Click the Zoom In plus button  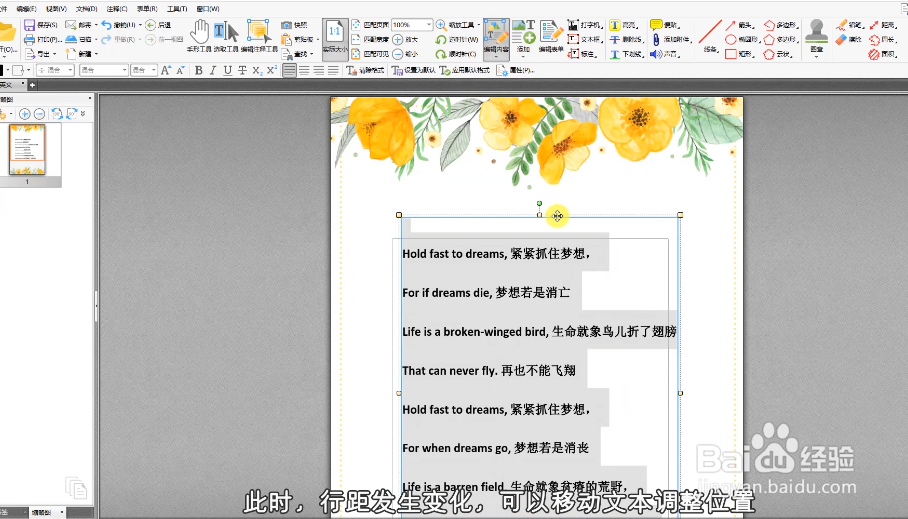pos(398,39)
